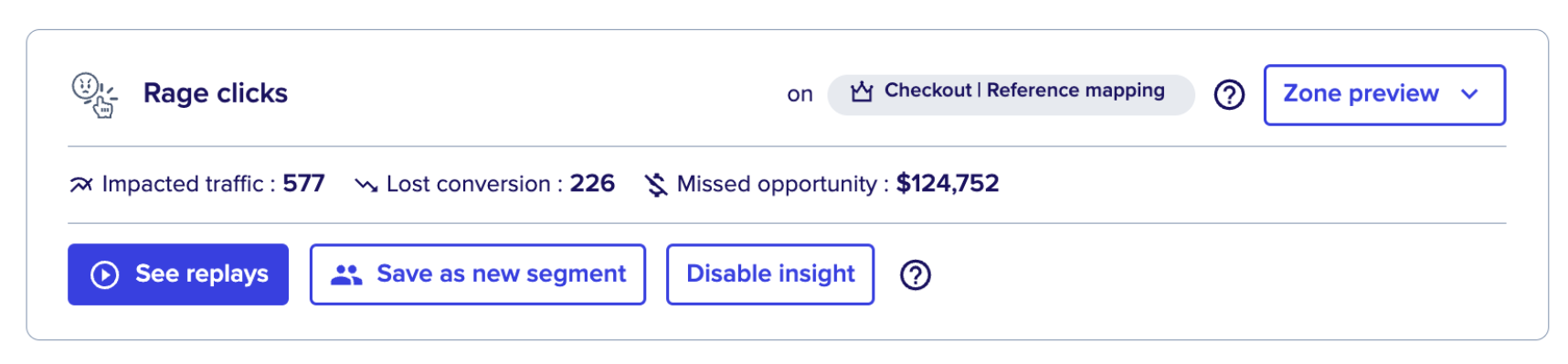Select the Checkout | Reference mapping tag
This screenshot has height=364, width=1568.
pyautogui.click(x=1011, y=94)
